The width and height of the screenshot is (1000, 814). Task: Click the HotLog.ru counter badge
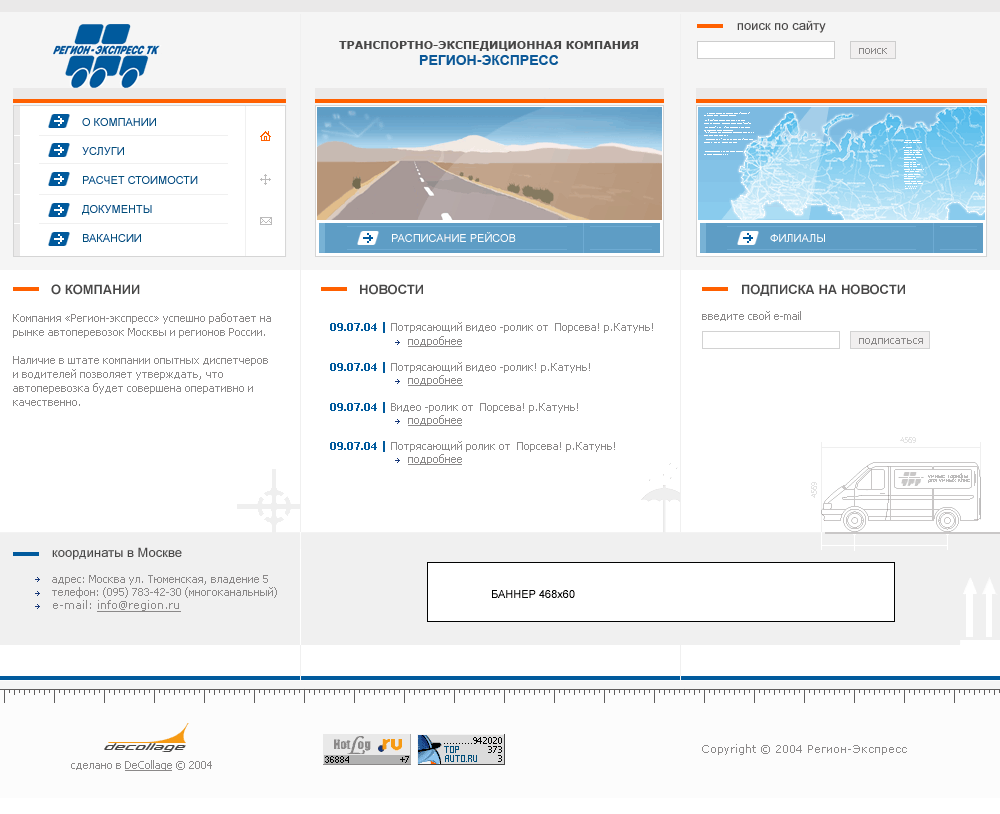coord(367,750)
